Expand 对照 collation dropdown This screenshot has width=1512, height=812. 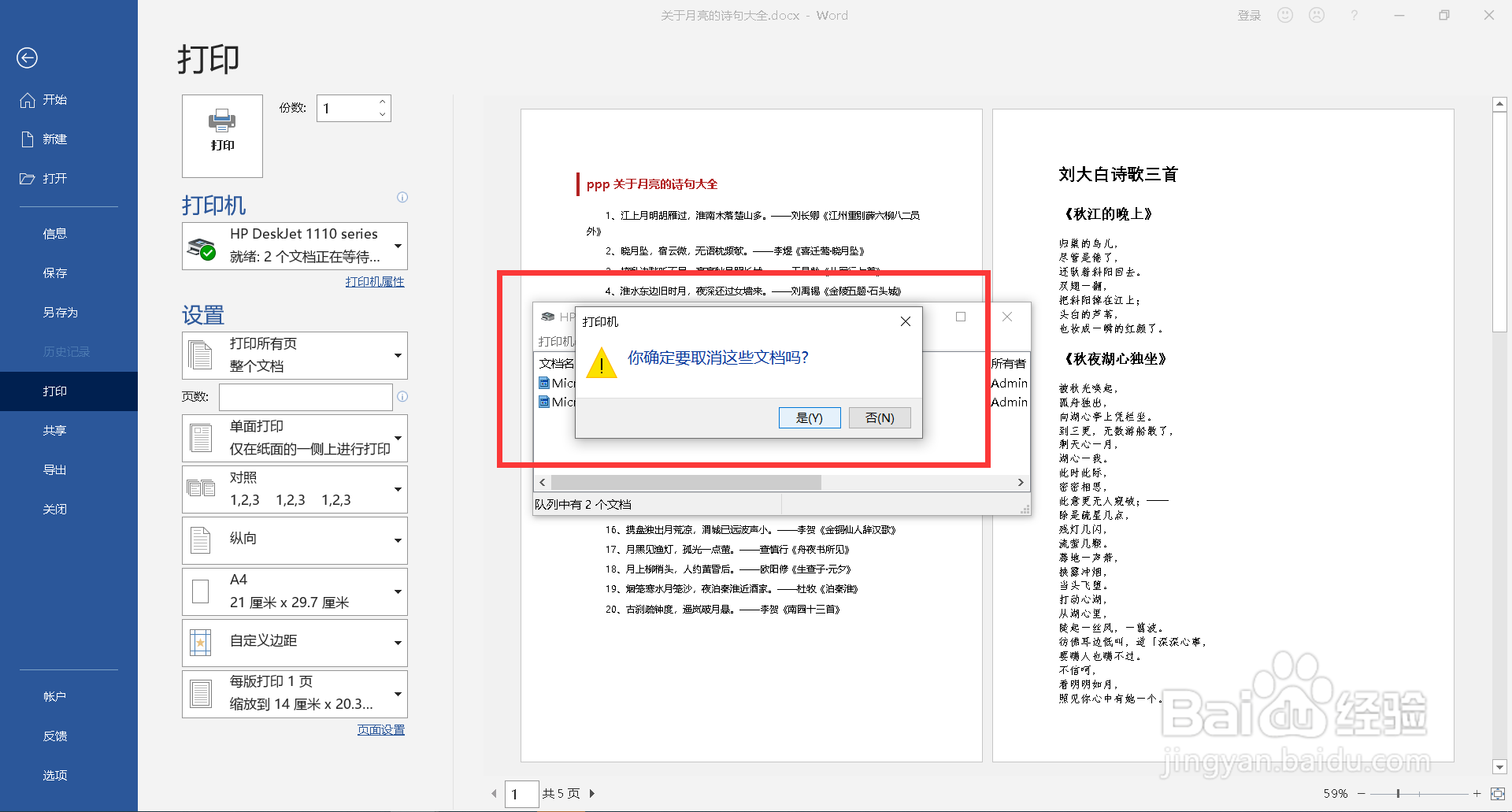point(295,489)
